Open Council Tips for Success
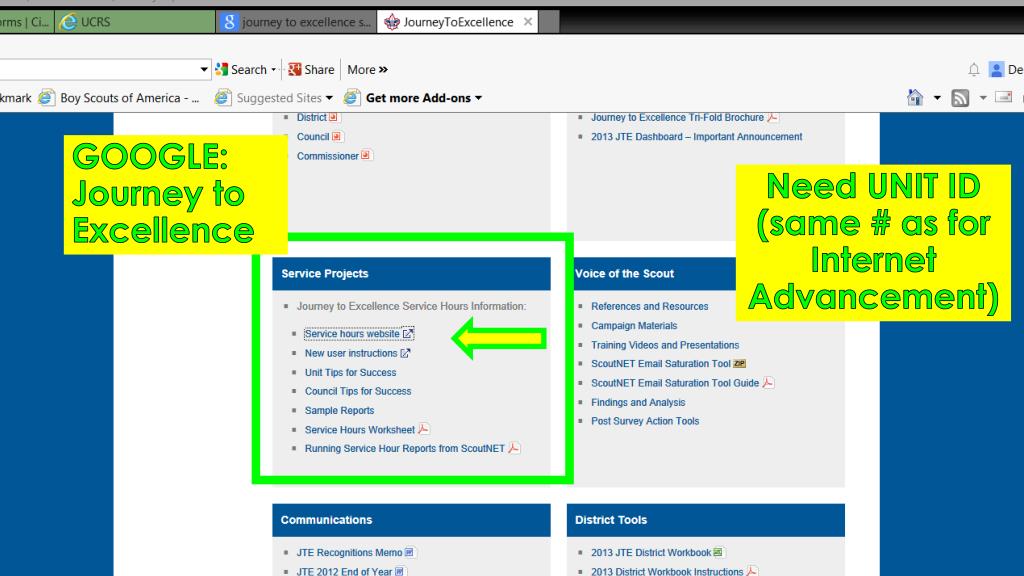The image size is (1024, 576). tap(358, 391)
